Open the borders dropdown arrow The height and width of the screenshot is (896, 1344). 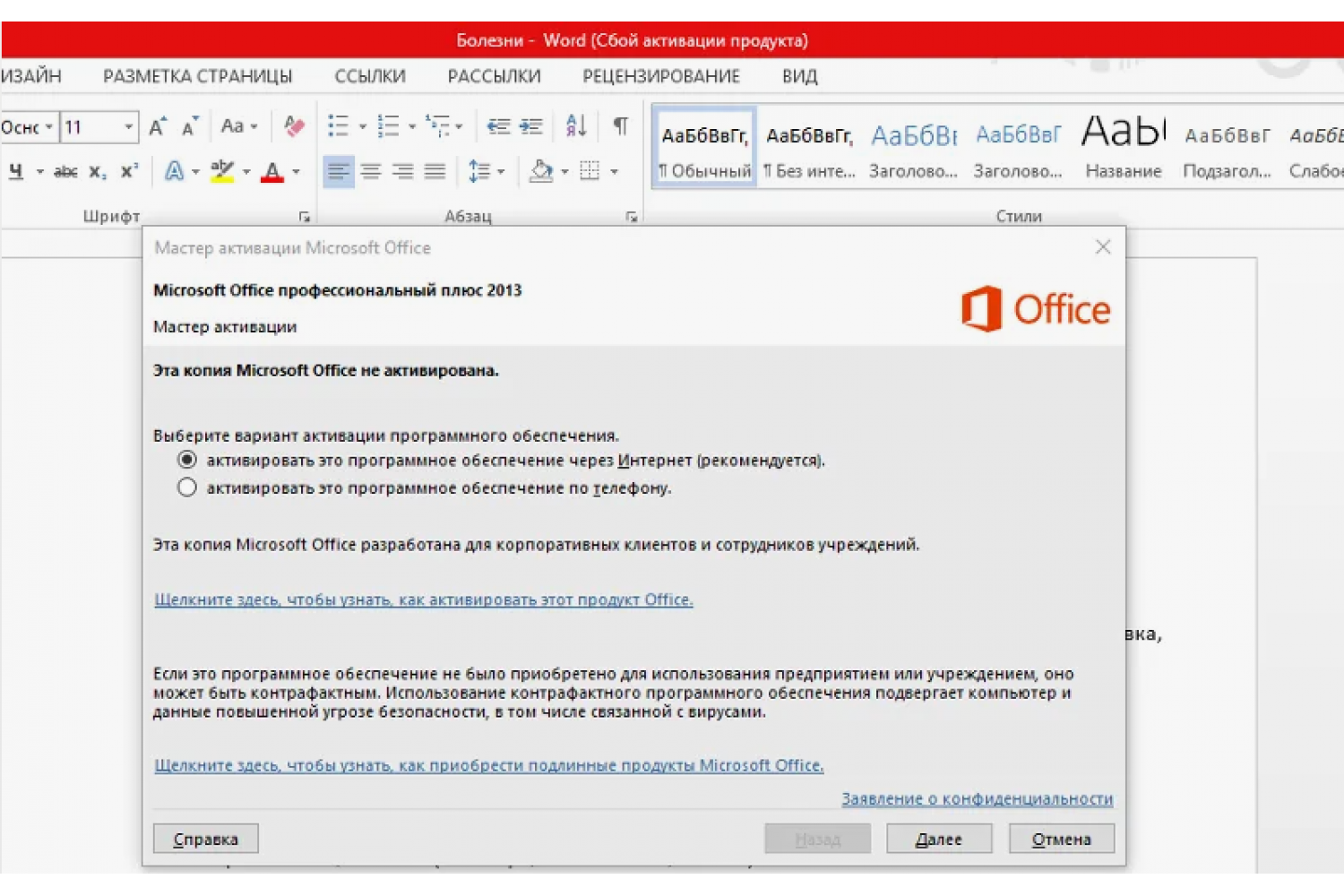pos(614,171)
